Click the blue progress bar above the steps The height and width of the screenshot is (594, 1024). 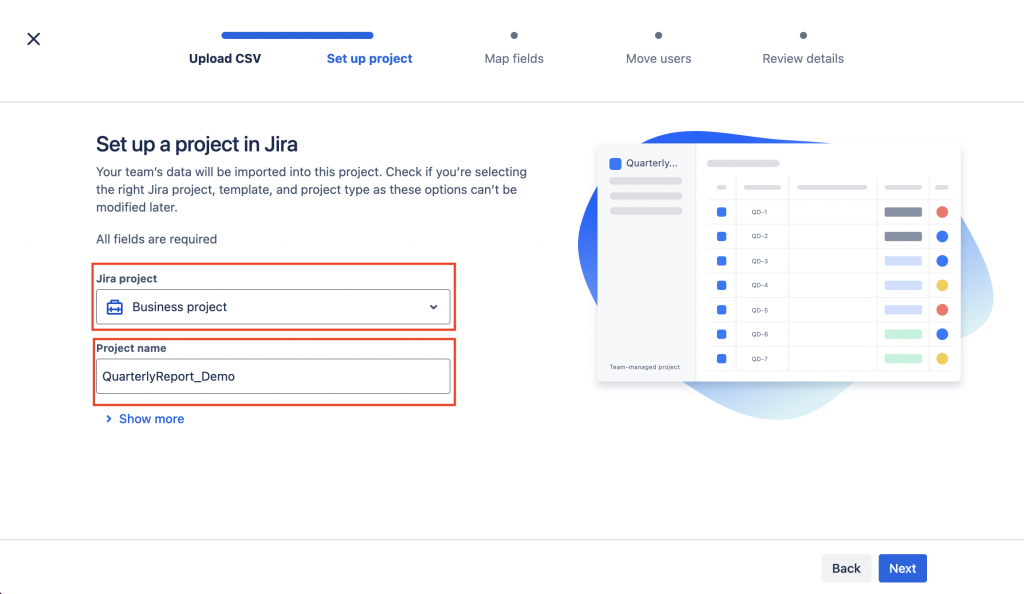[x=297, y=35]
